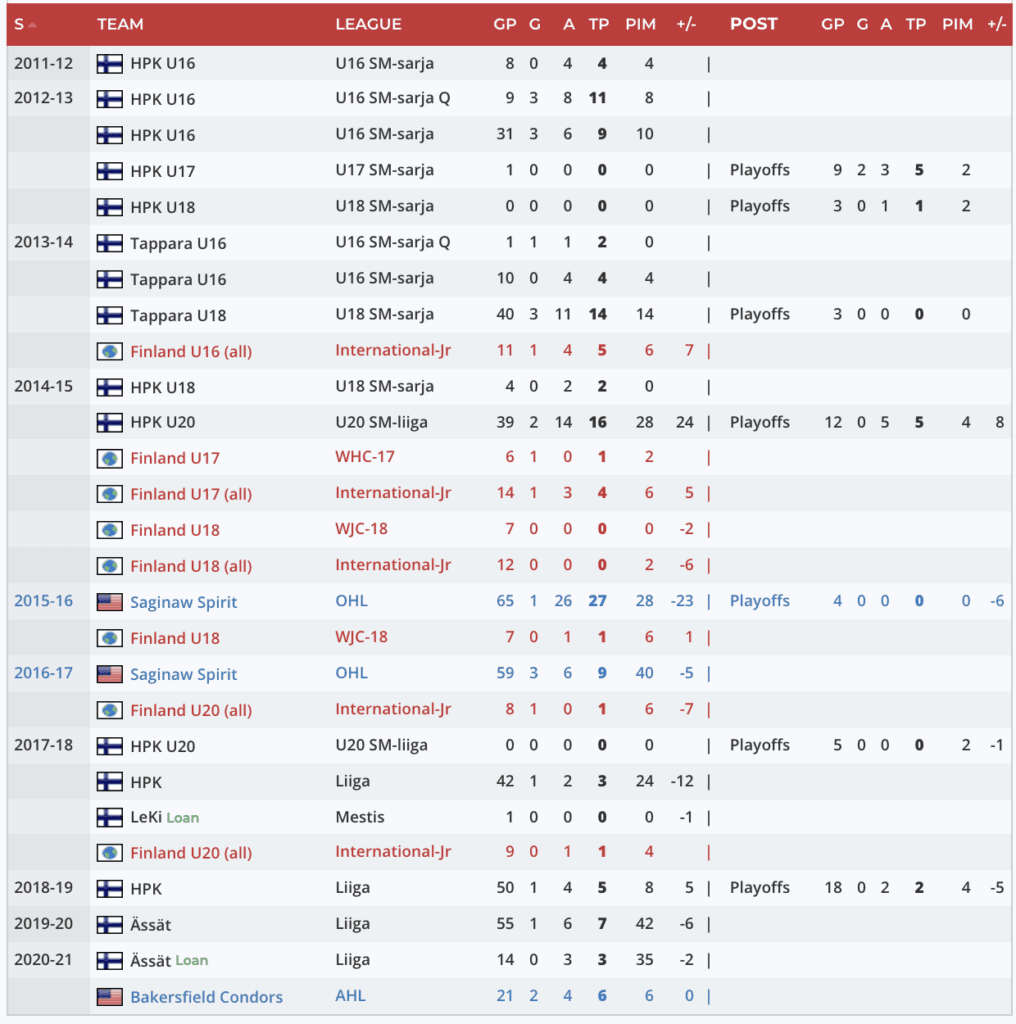Click the globe icon in the WHC-17 row
This screenshot has height=1024, width=1016.
pyautogui.click(x=109, y=458)
